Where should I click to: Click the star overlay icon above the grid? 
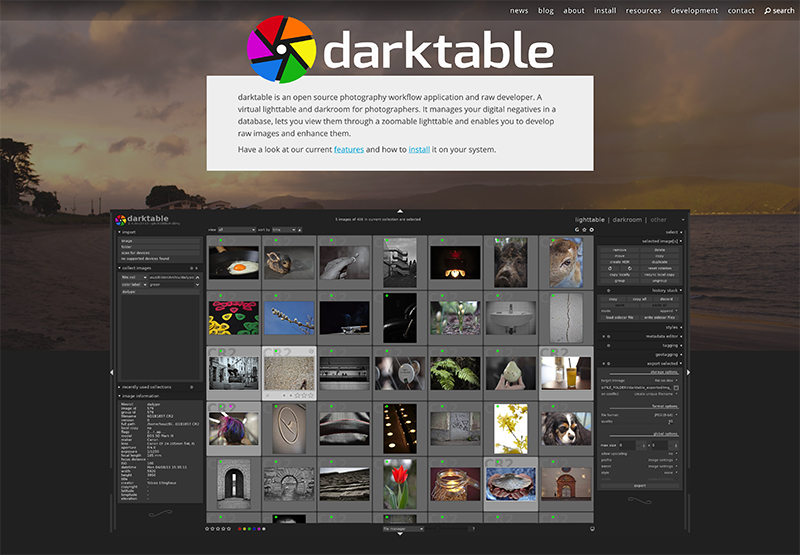tap(585, 230)
